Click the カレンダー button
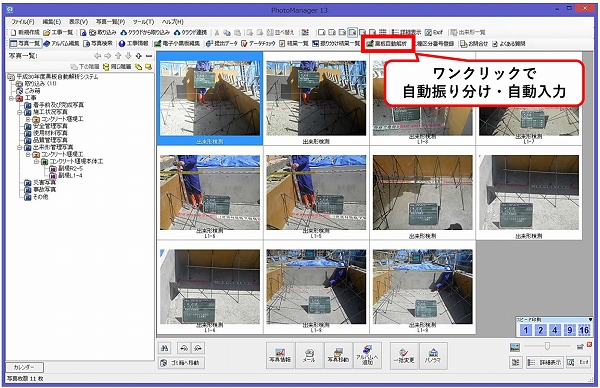 [24, 367]
